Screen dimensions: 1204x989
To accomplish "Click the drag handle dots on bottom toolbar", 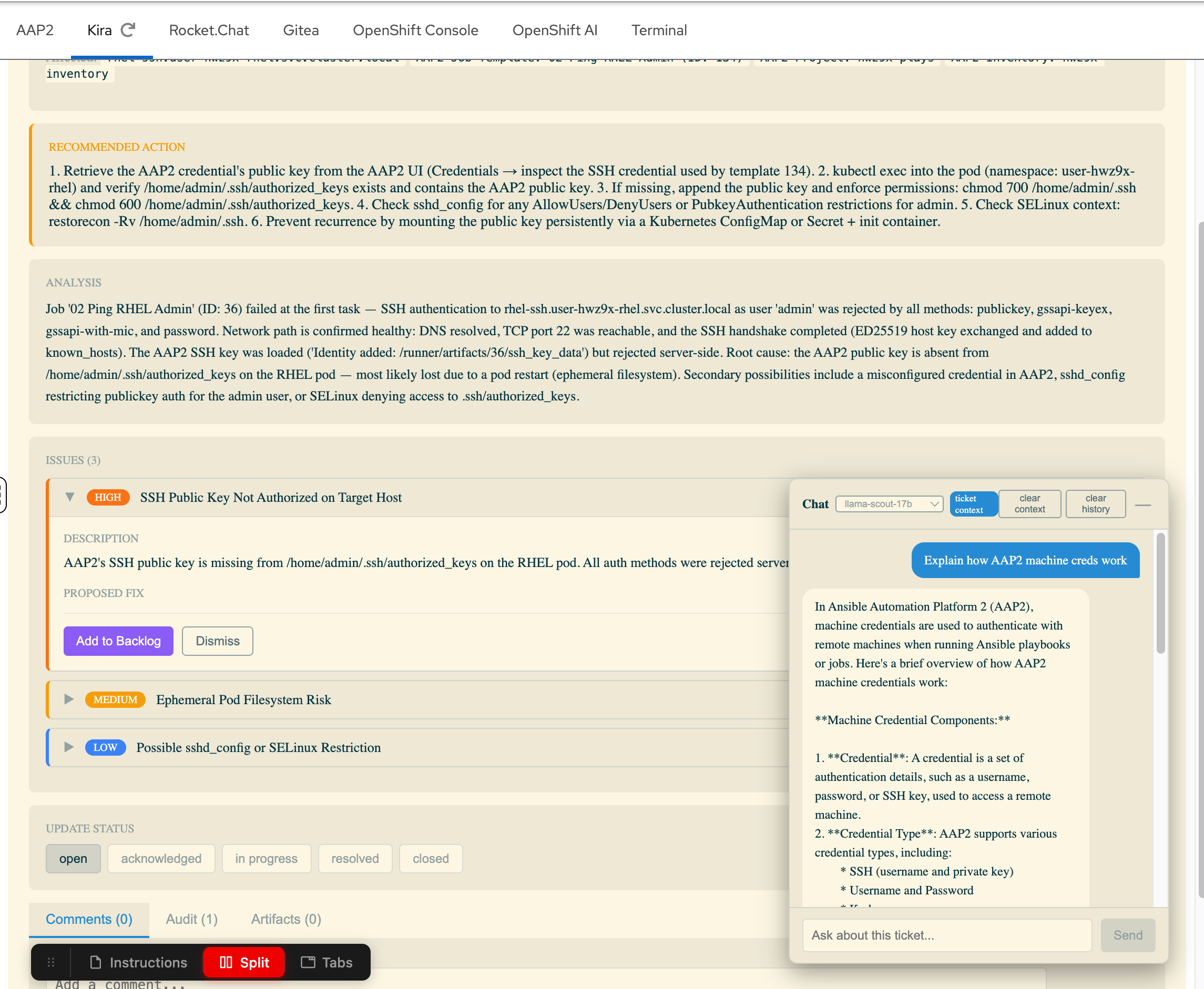I will pos(51,962).
